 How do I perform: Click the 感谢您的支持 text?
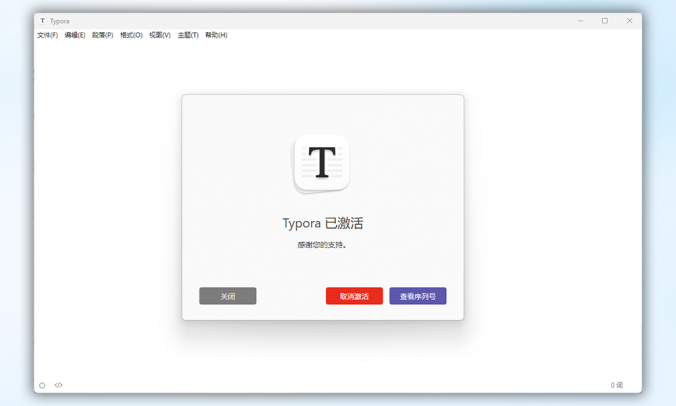[x=322, y=245]
